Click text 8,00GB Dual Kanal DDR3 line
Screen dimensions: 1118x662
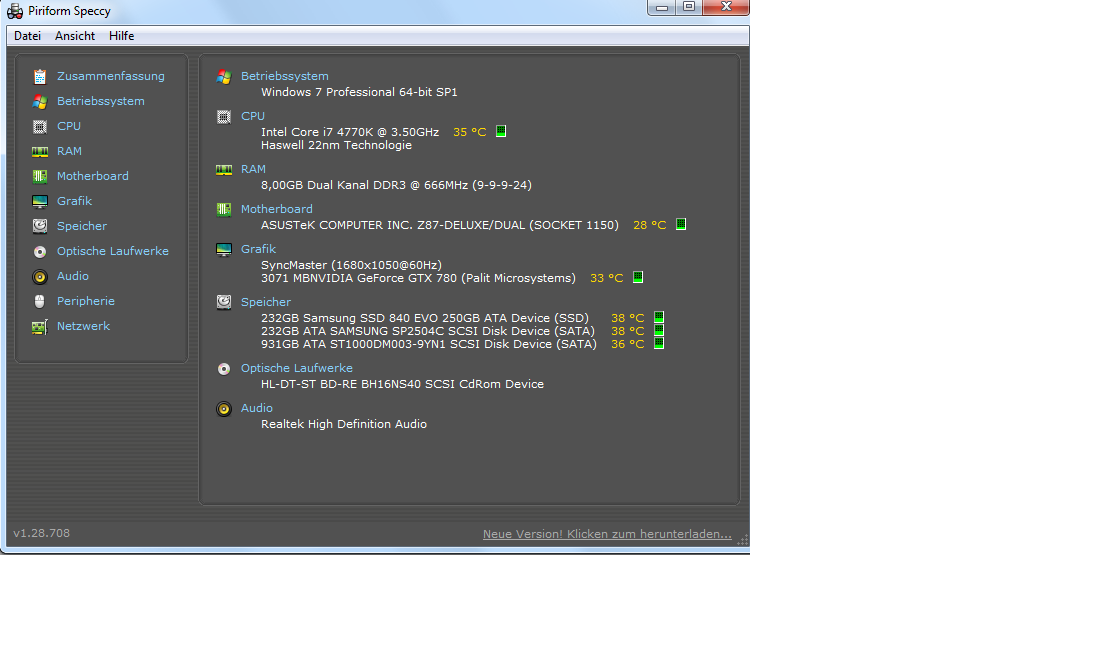396,185
